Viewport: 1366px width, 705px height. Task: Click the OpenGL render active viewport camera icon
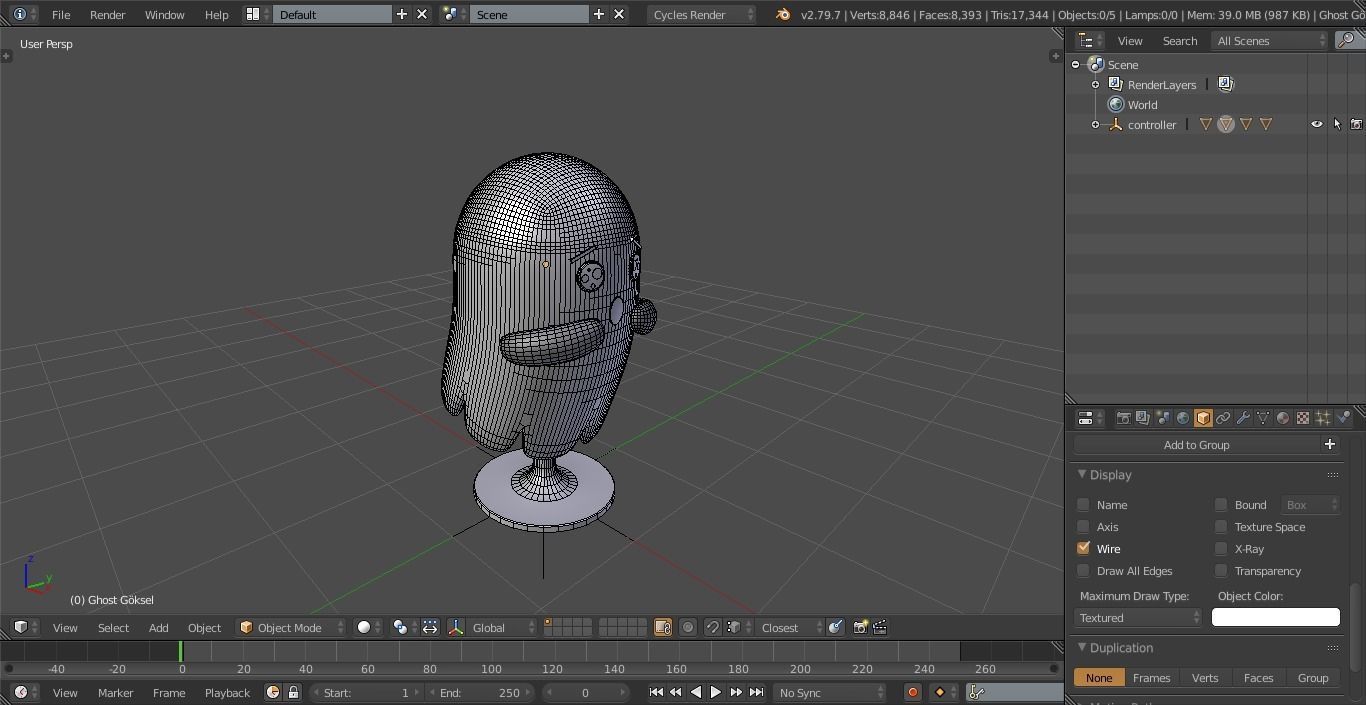point(860,627)
